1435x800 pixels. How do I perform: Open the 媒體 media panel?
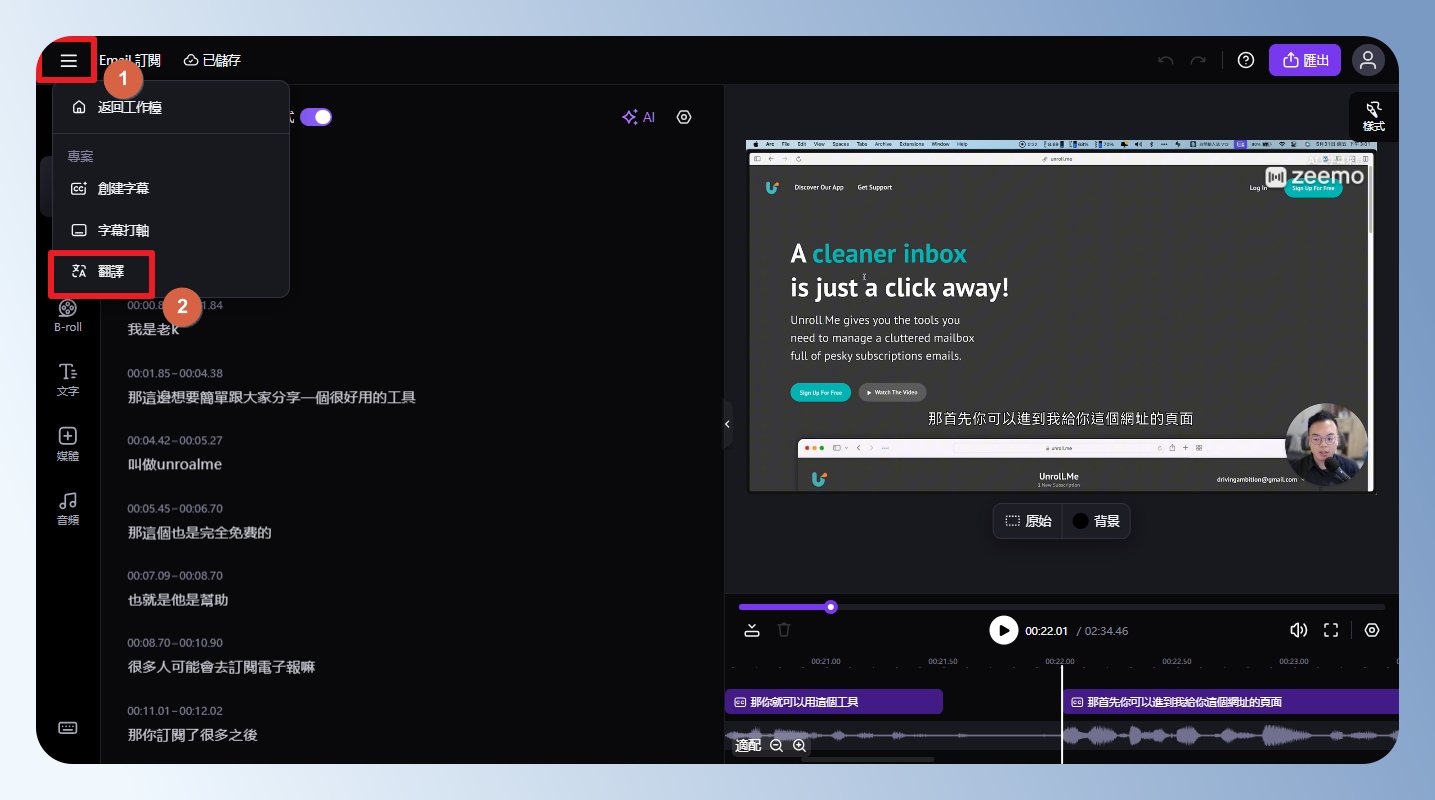click(68, 444)
